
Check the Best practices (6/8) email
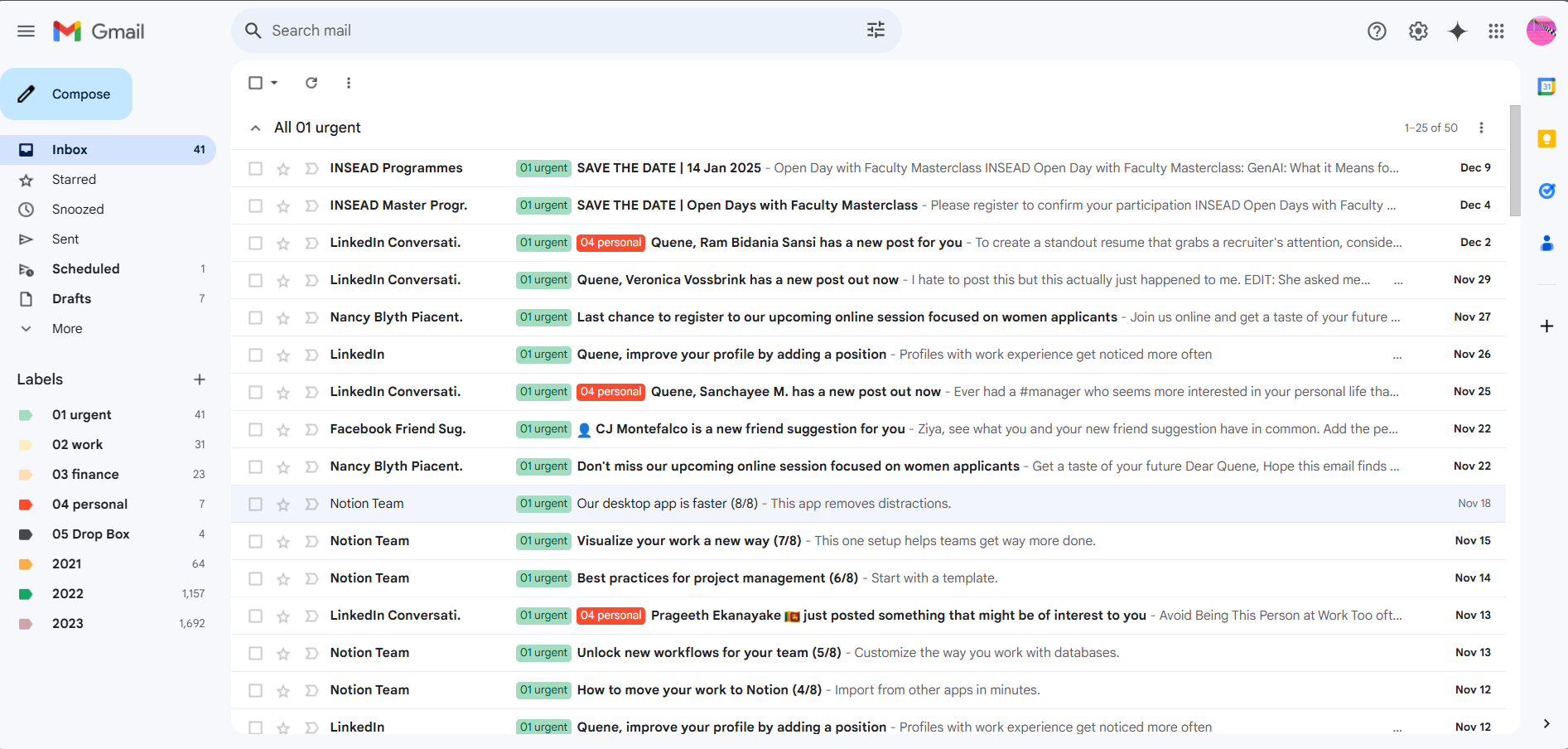255,579
